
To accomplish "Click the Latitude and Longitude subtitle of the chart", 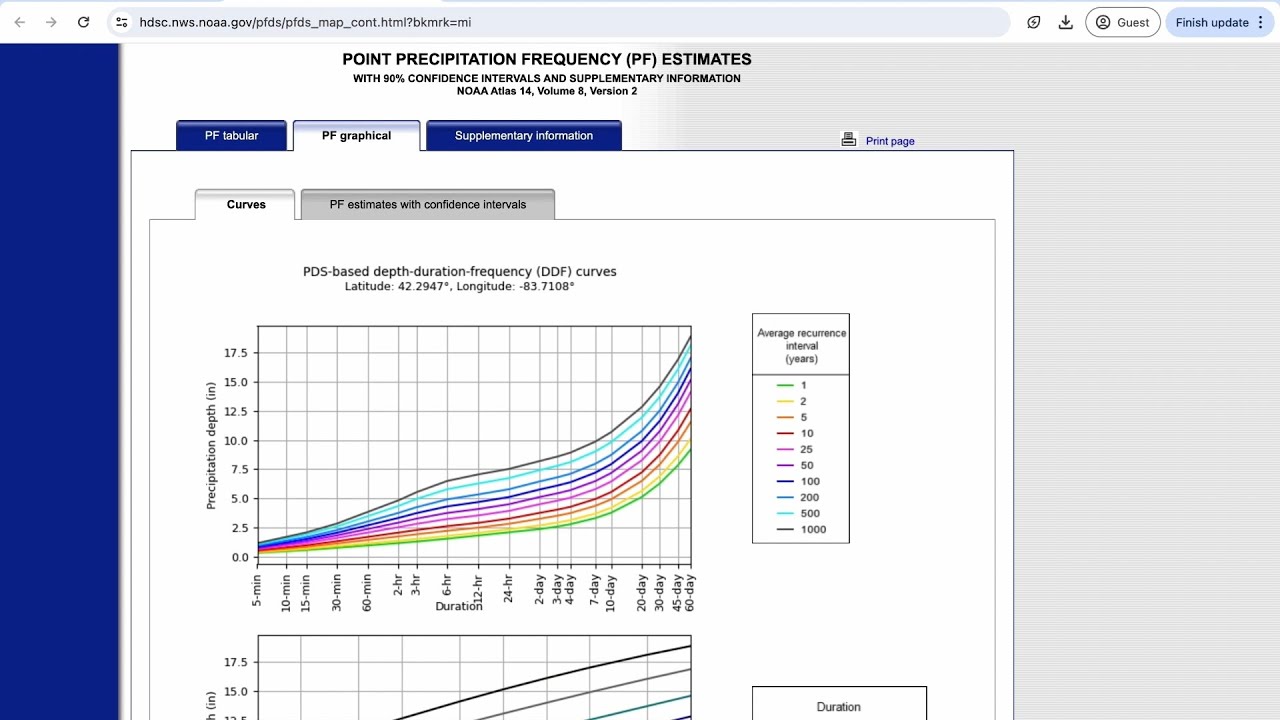I will [x=460, y=287].
